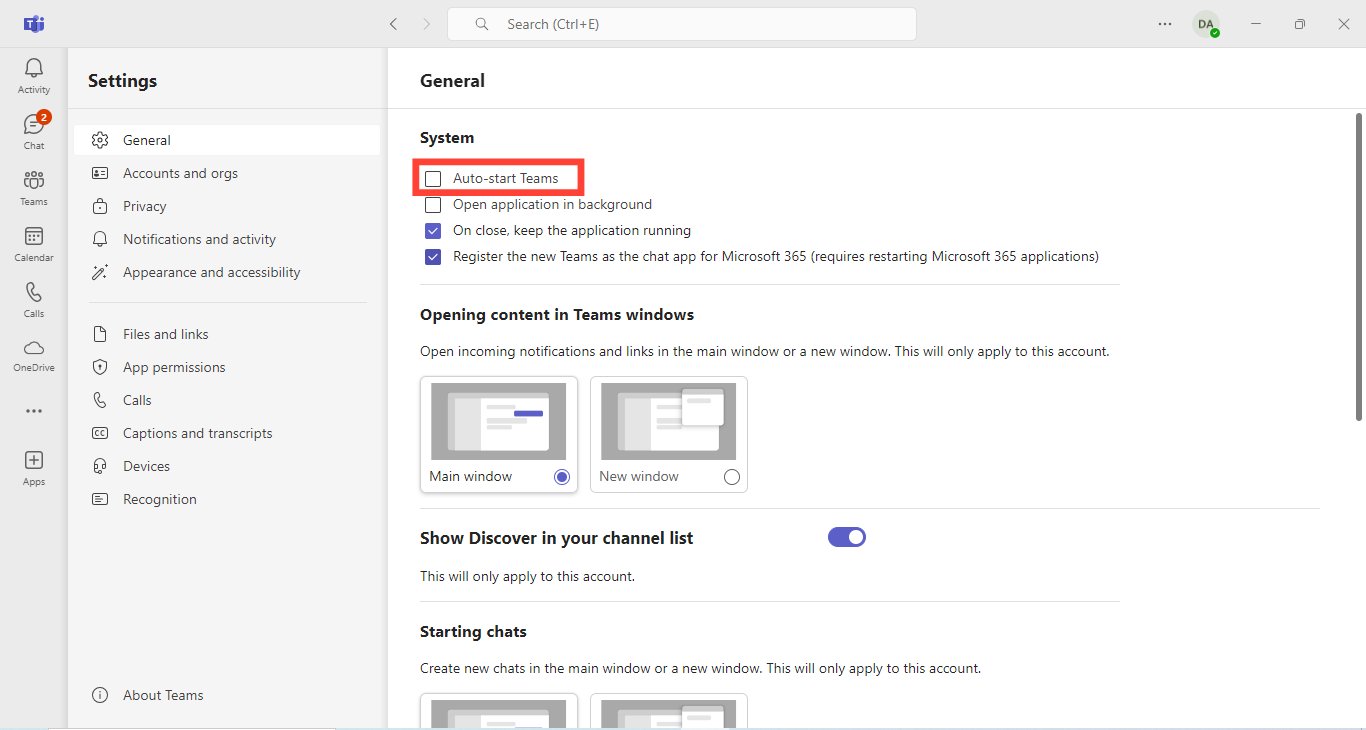Viewport: 1366px width, 730px height.
Task: Click the System section heading
Action: pyautogui.click(x=447, y=138)
